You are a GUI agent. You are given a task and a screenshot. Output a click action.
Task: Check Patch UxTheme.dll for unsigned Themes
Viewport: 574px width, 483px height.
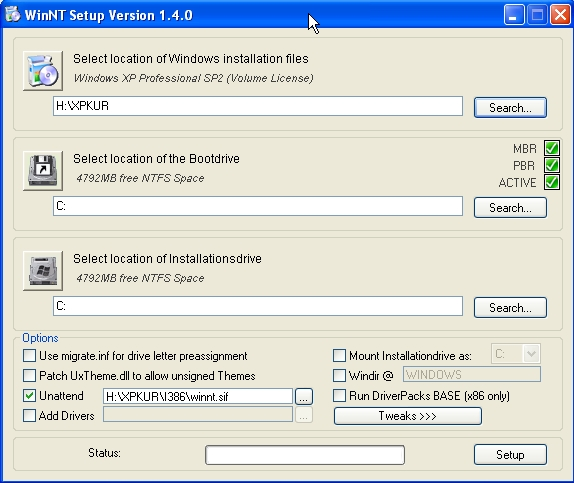pyautogui.click(x=29, y=375)
